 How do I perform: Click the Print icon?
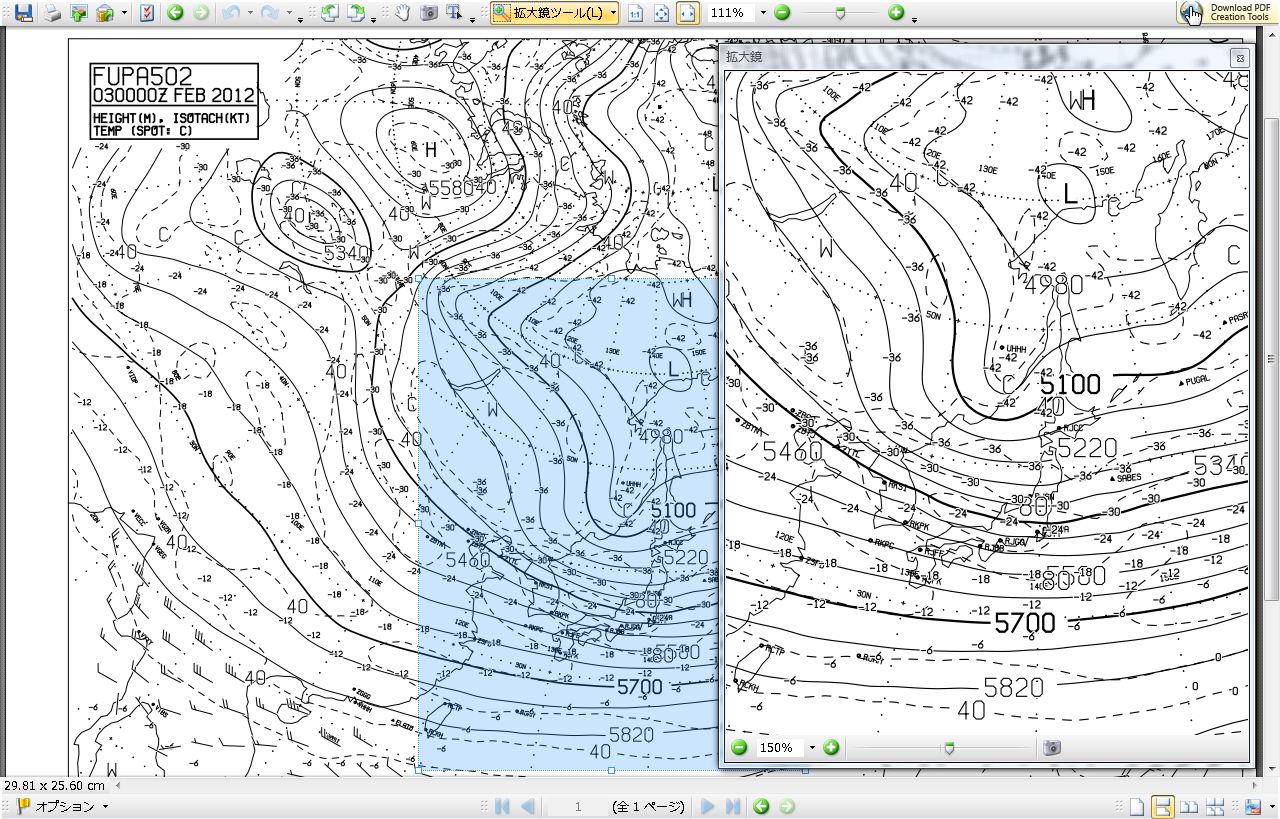coord(51,13)
